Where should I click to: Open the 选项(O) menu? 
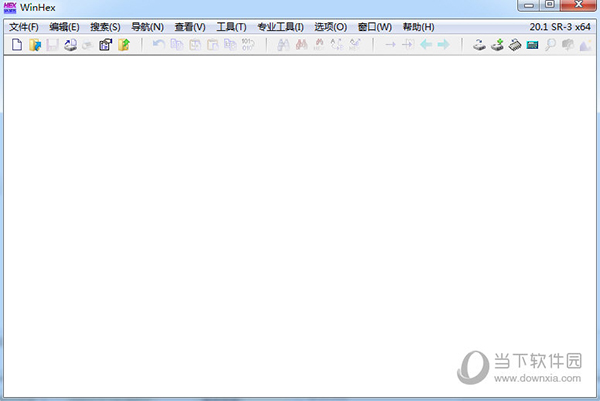tap(331, 27)
